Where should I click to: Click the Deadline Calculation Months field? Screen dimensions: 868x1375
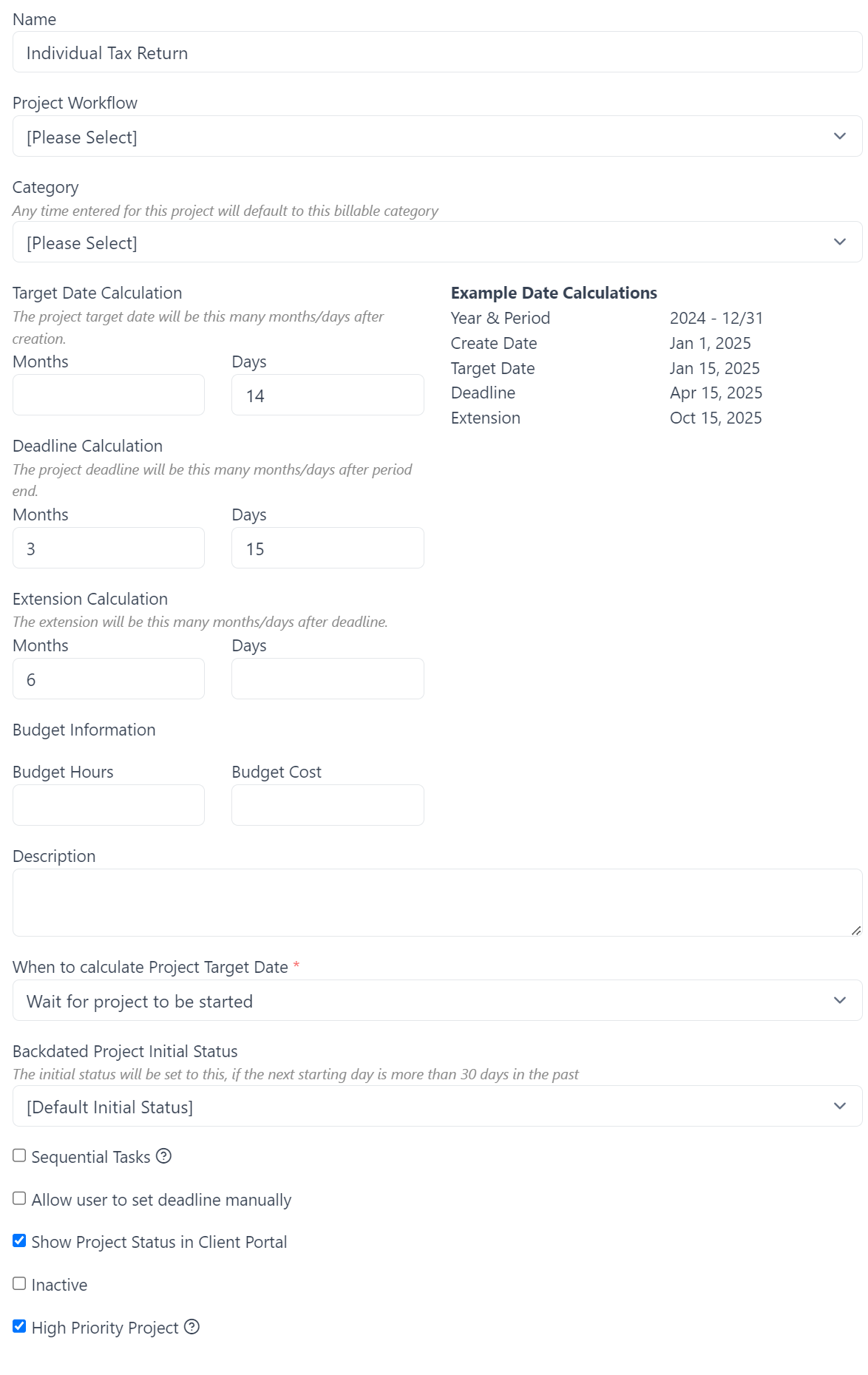click(108, 547)
